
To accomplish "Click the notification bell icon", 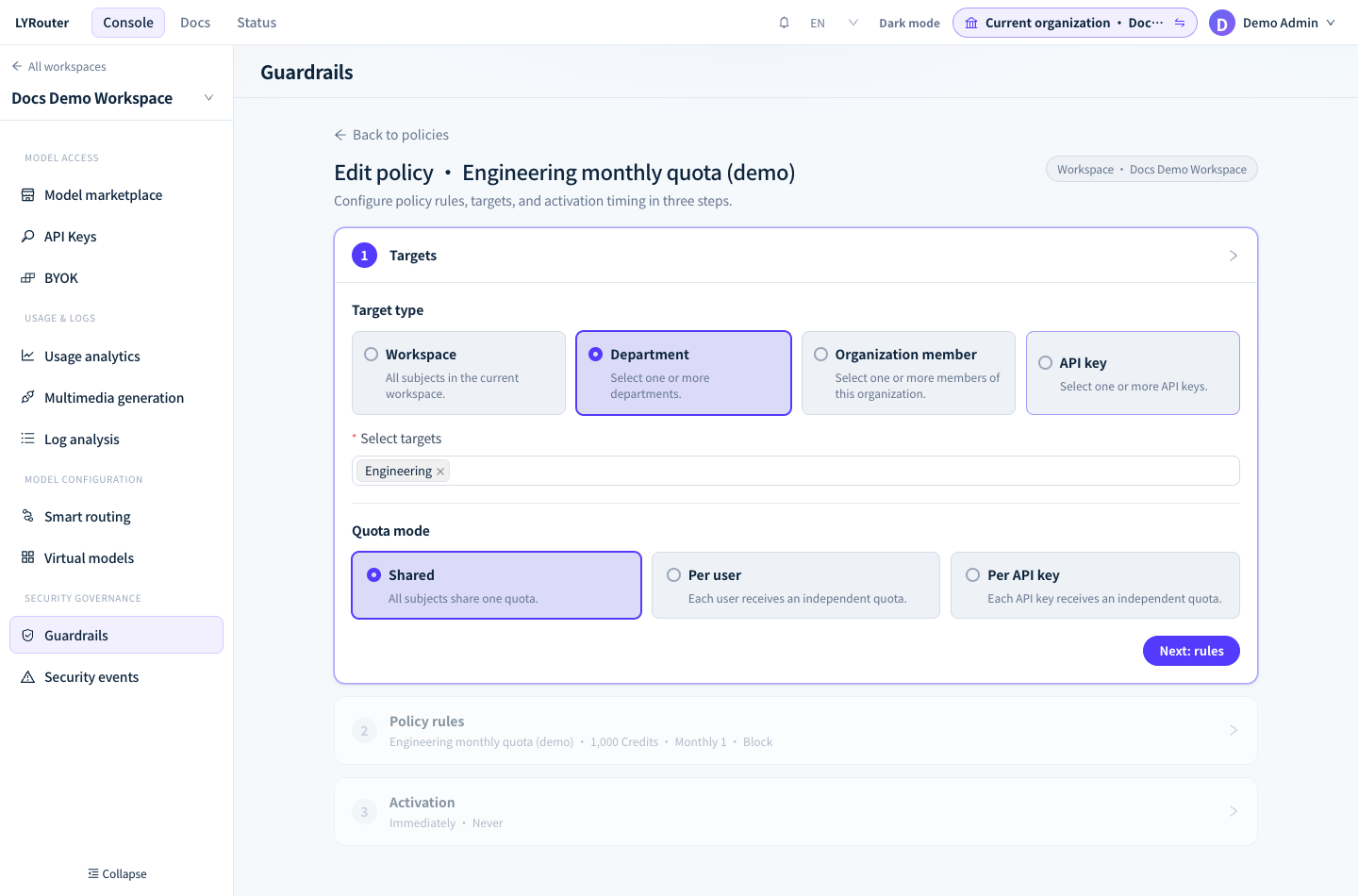I will click(784, 23).
